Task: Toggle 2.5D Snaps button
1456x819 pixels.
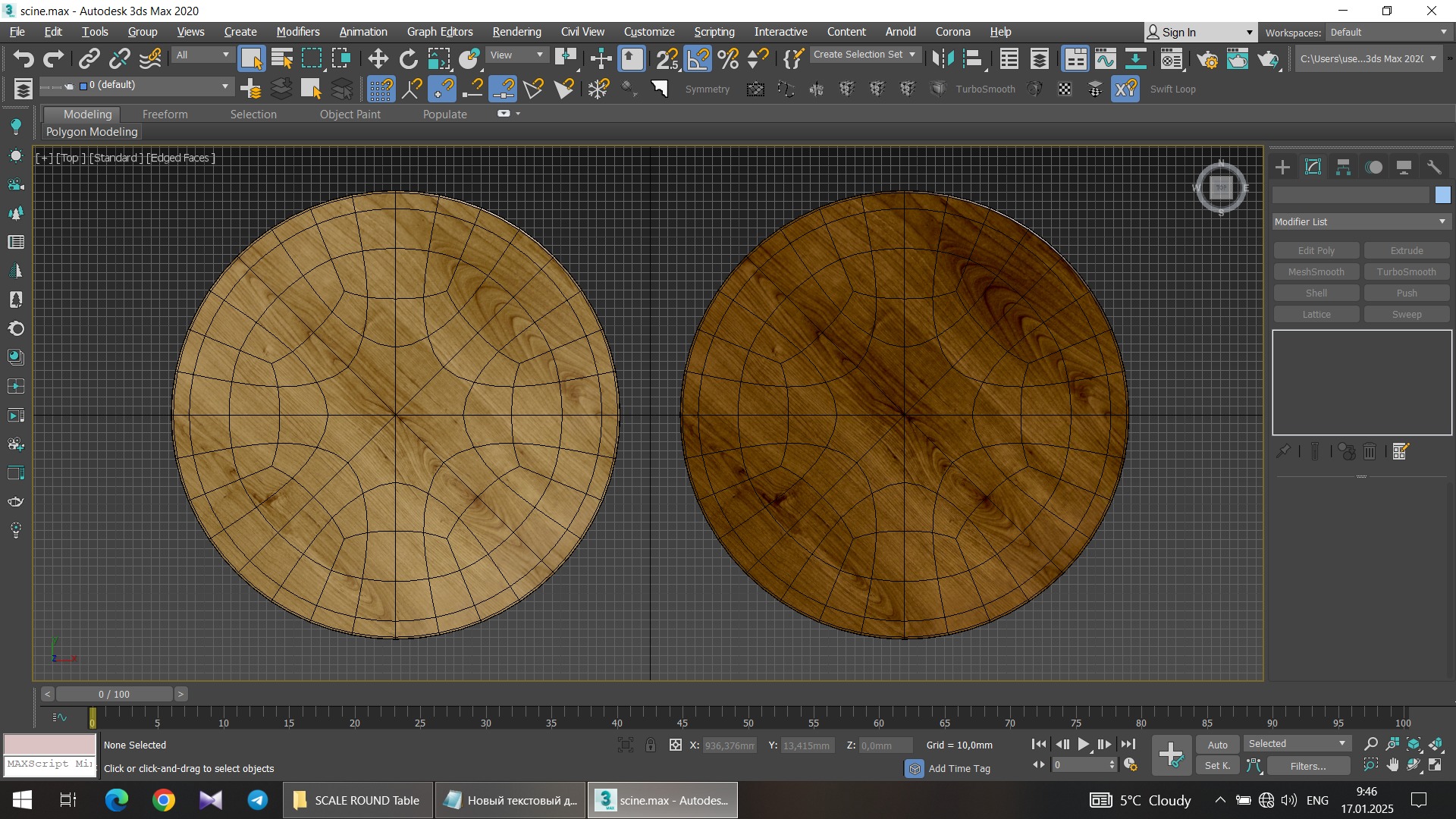Action: 667,58
